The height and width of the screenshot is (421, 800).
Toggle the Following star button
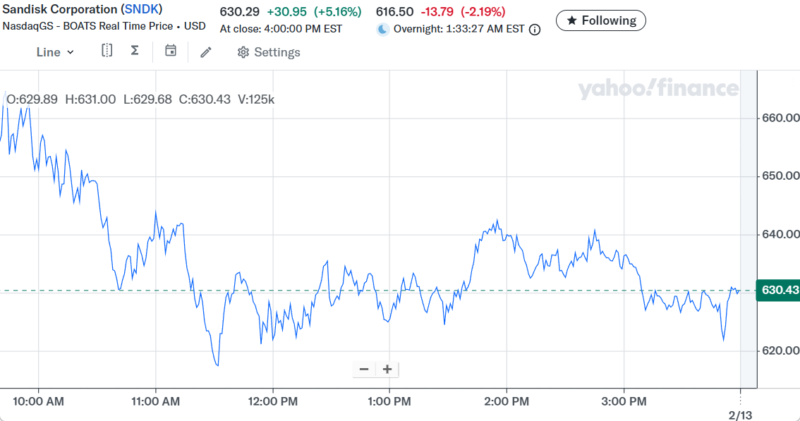coord(601,20)
